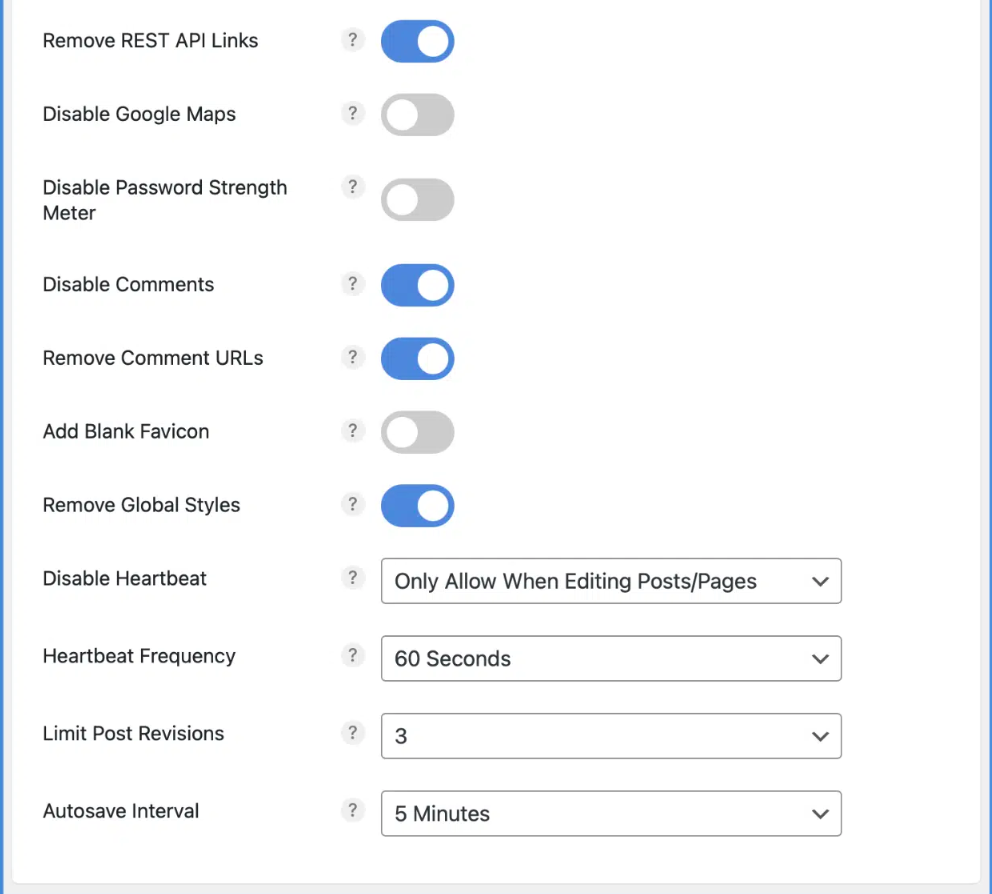Viewport: 992px width, 894px height.
Task: Open the Disable Heartbeat dropdown menu
Action: tap(611, 580)
